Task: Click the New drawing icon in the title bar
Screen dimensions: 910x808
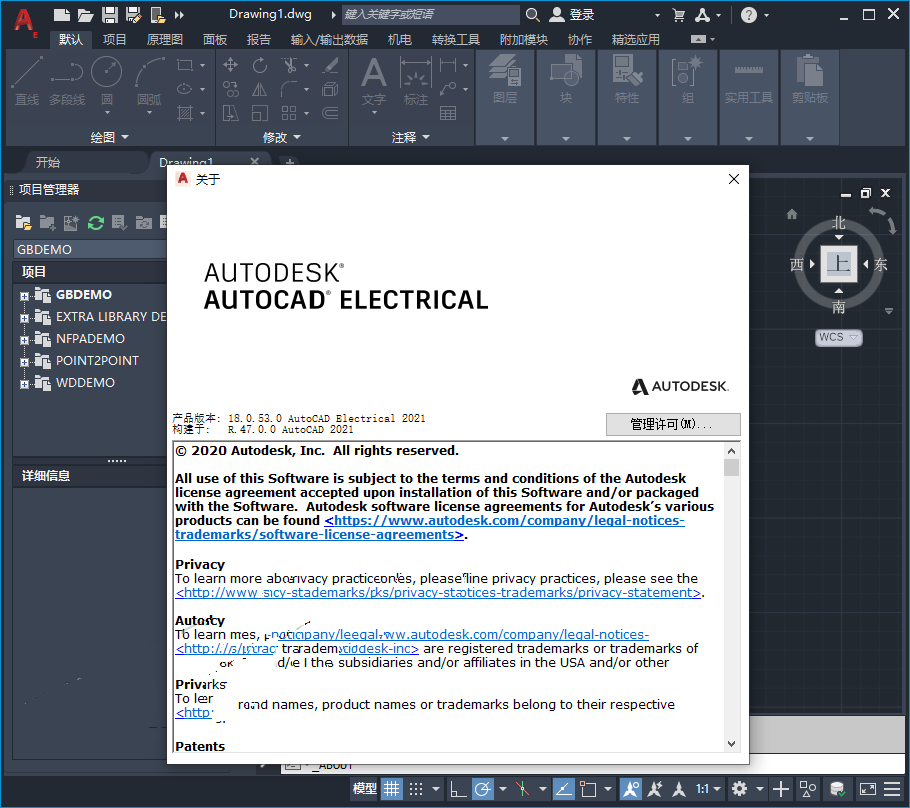Action: [62, 15]
